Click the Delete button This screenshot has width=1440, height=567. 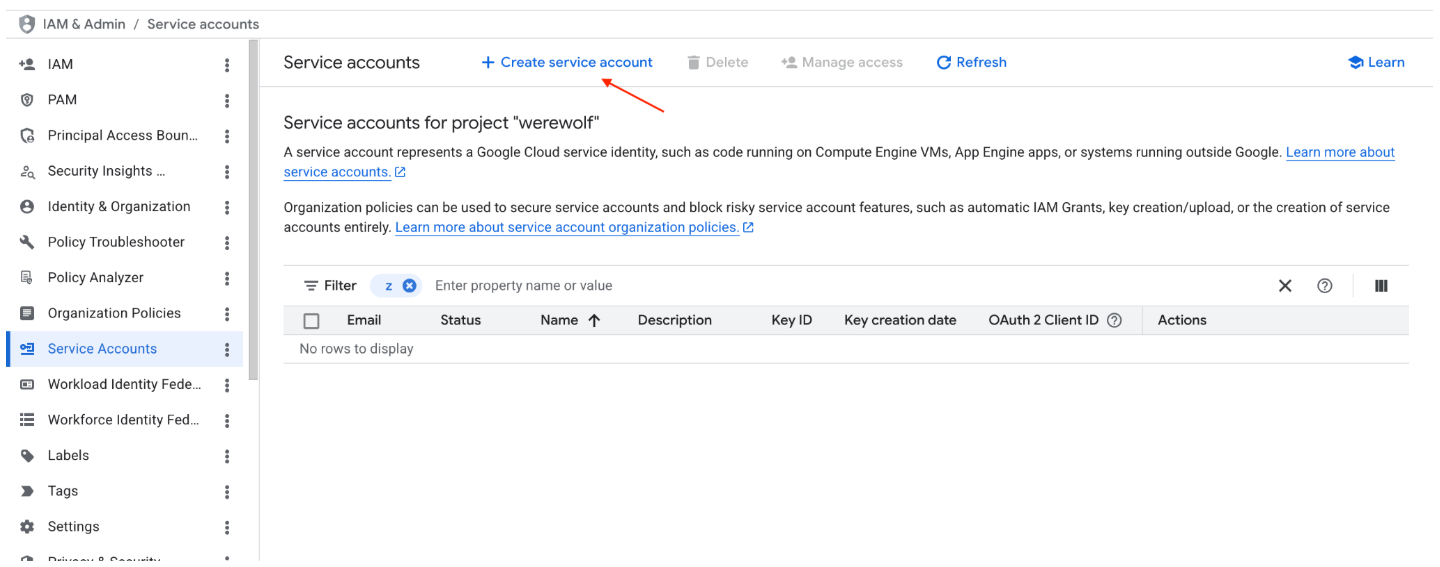point(718,62)
